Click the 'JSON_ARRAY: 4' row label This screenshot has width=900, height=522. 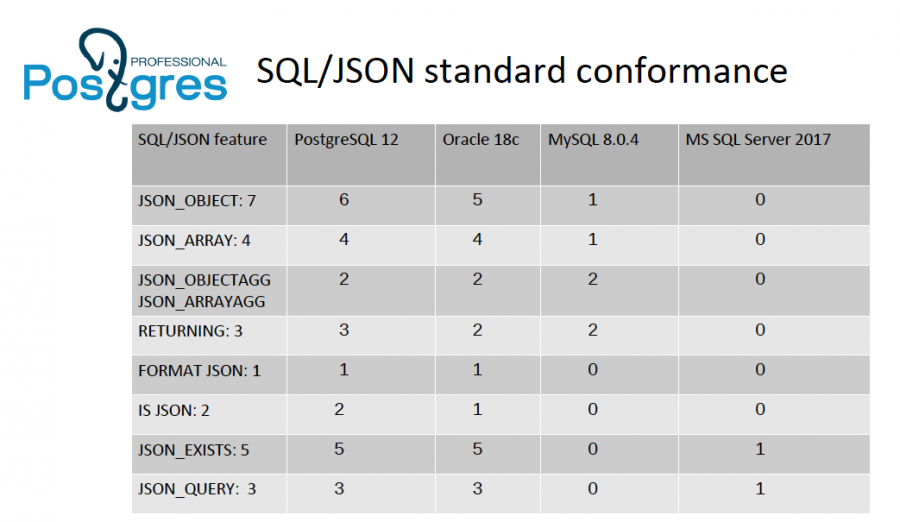(194, 241)
